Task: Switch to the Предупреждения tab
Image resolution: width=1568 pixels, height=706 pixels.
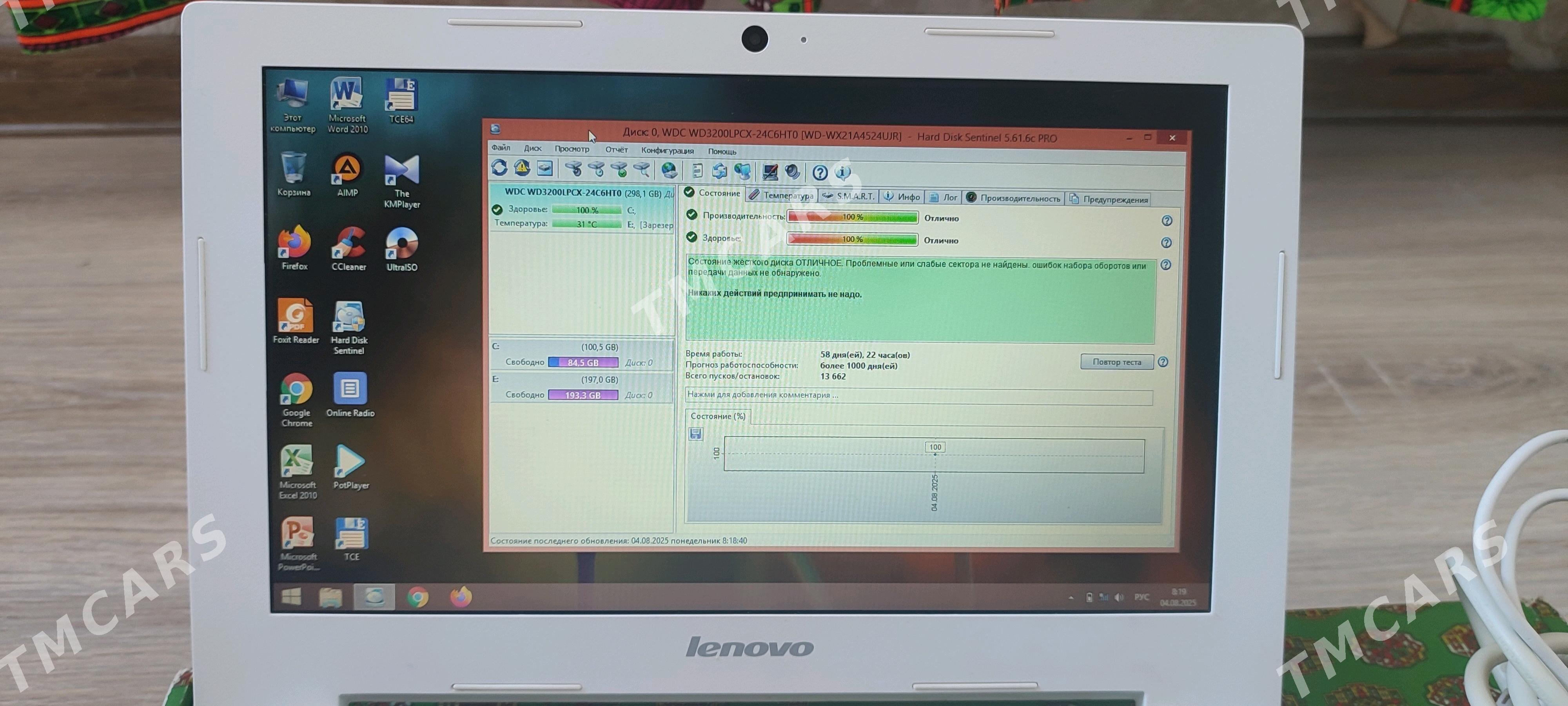Action: (x=1109, y=199)
